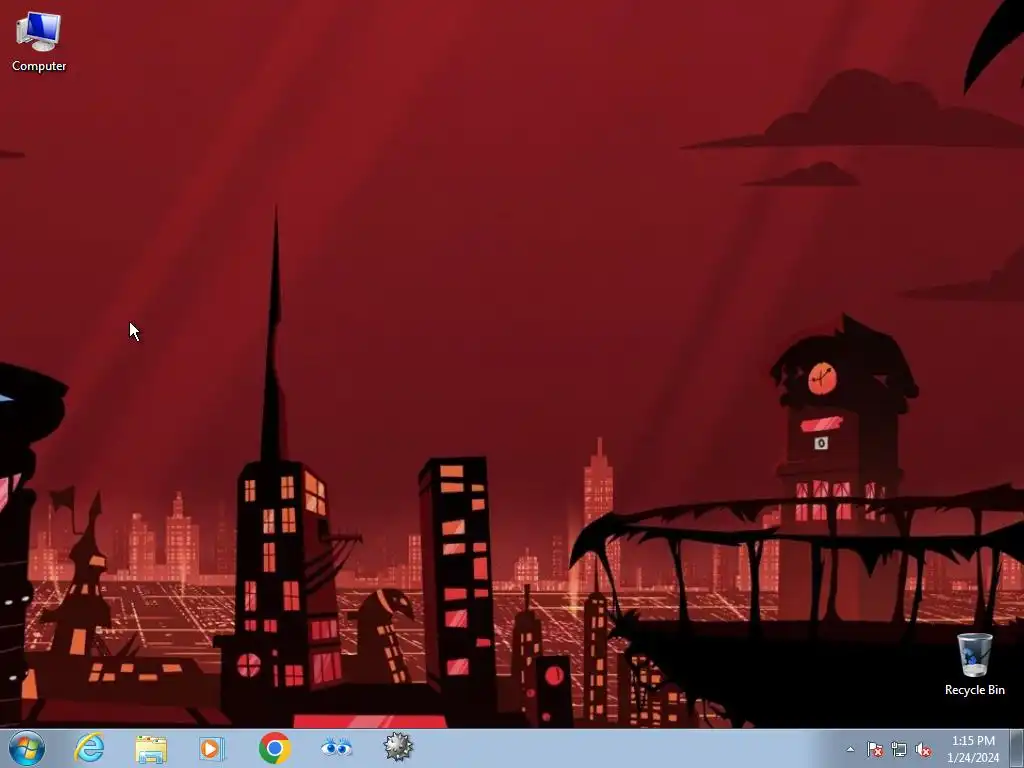Select the Recycle Bin desktop icon
Viewport: 1024px width, 768px height.
974,664
